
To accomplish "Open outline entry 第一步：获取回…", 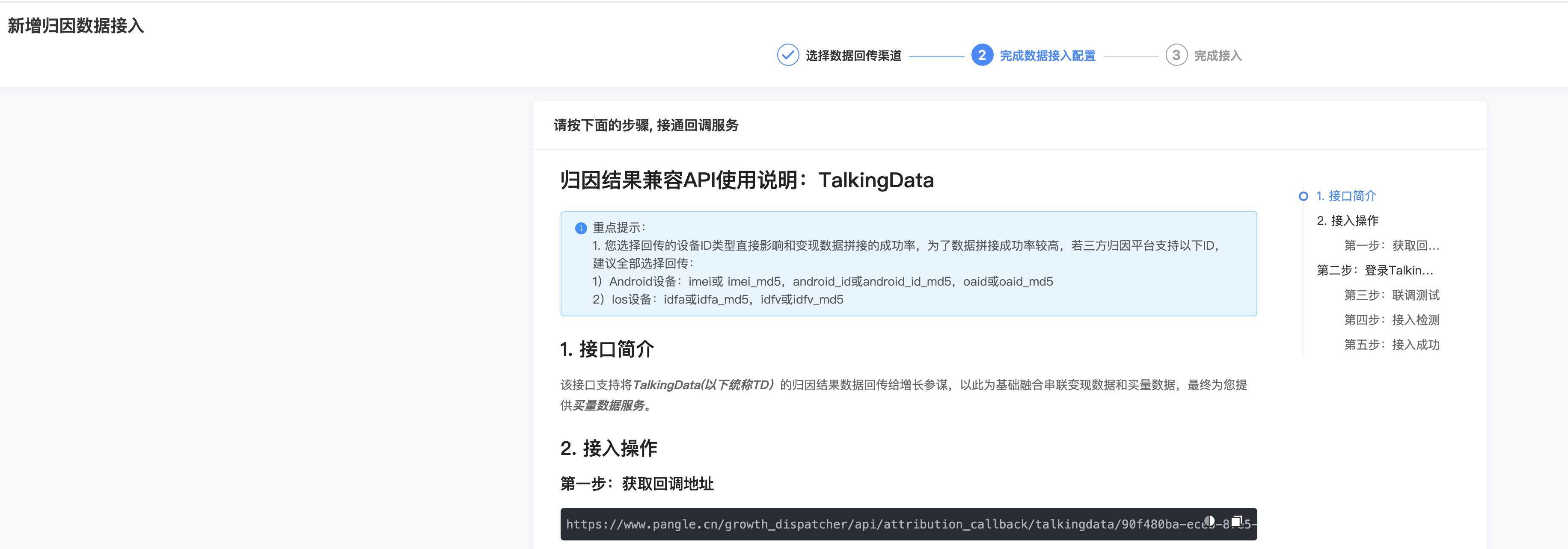I will tap(1392, 245).
